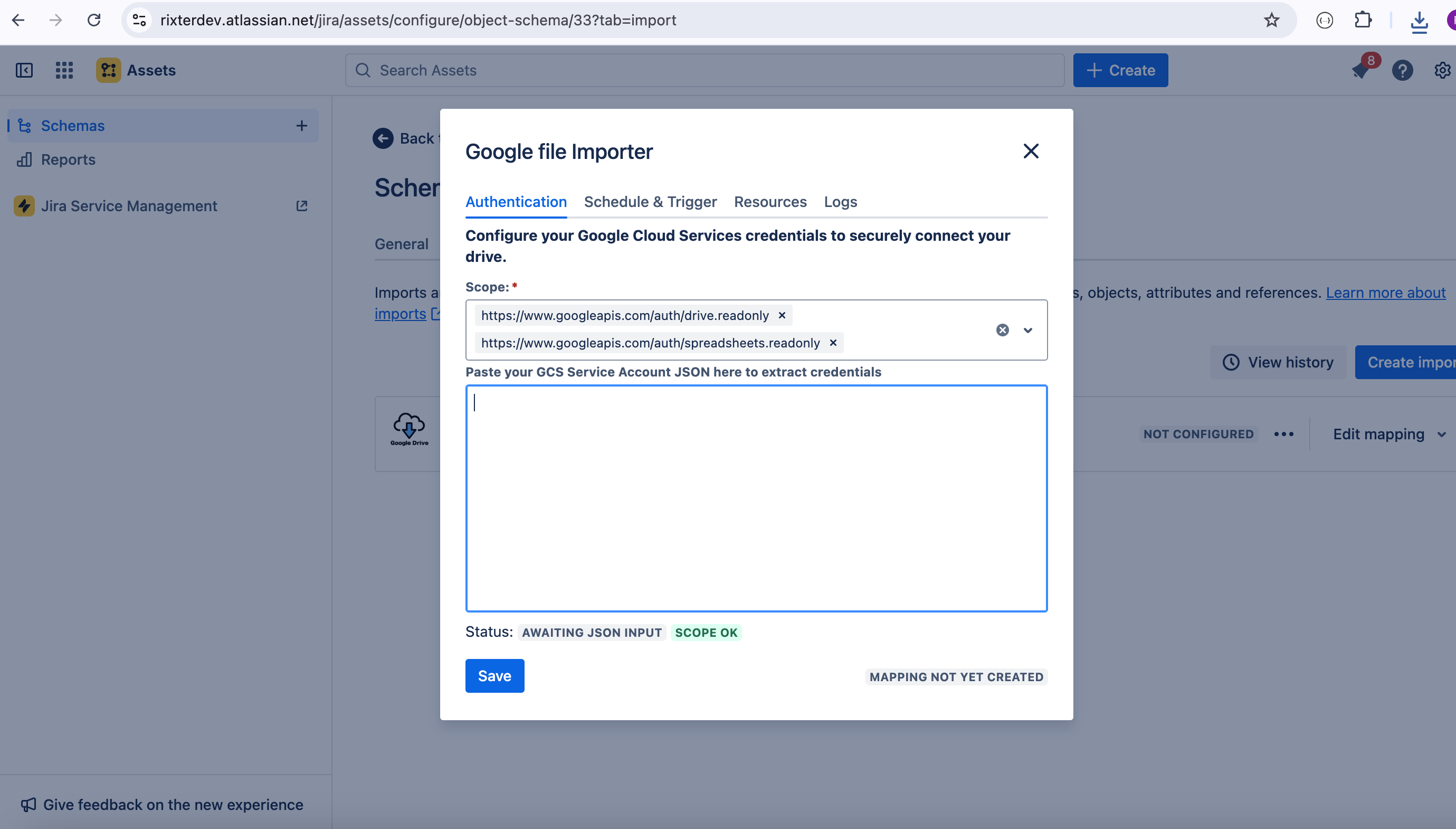Open the browser downloads icon
This screenshot has height=829, width=1456.
pyautogui.click(x=1419, y=21)
